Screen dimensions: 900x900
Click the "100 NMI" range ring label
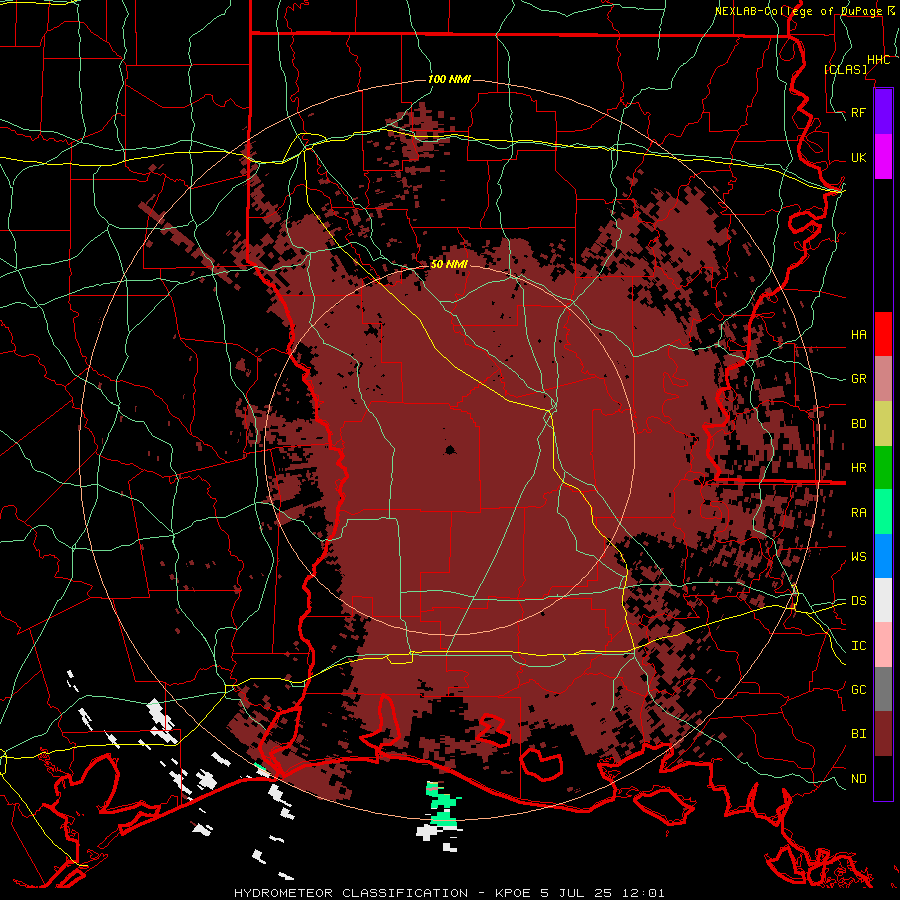click(449, 79)
